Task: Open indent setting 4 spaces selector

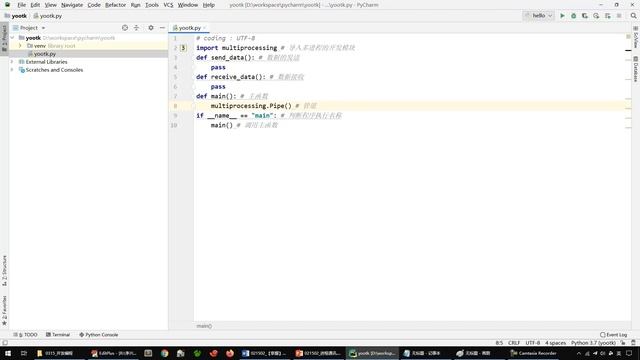Action: click(556, 343)
